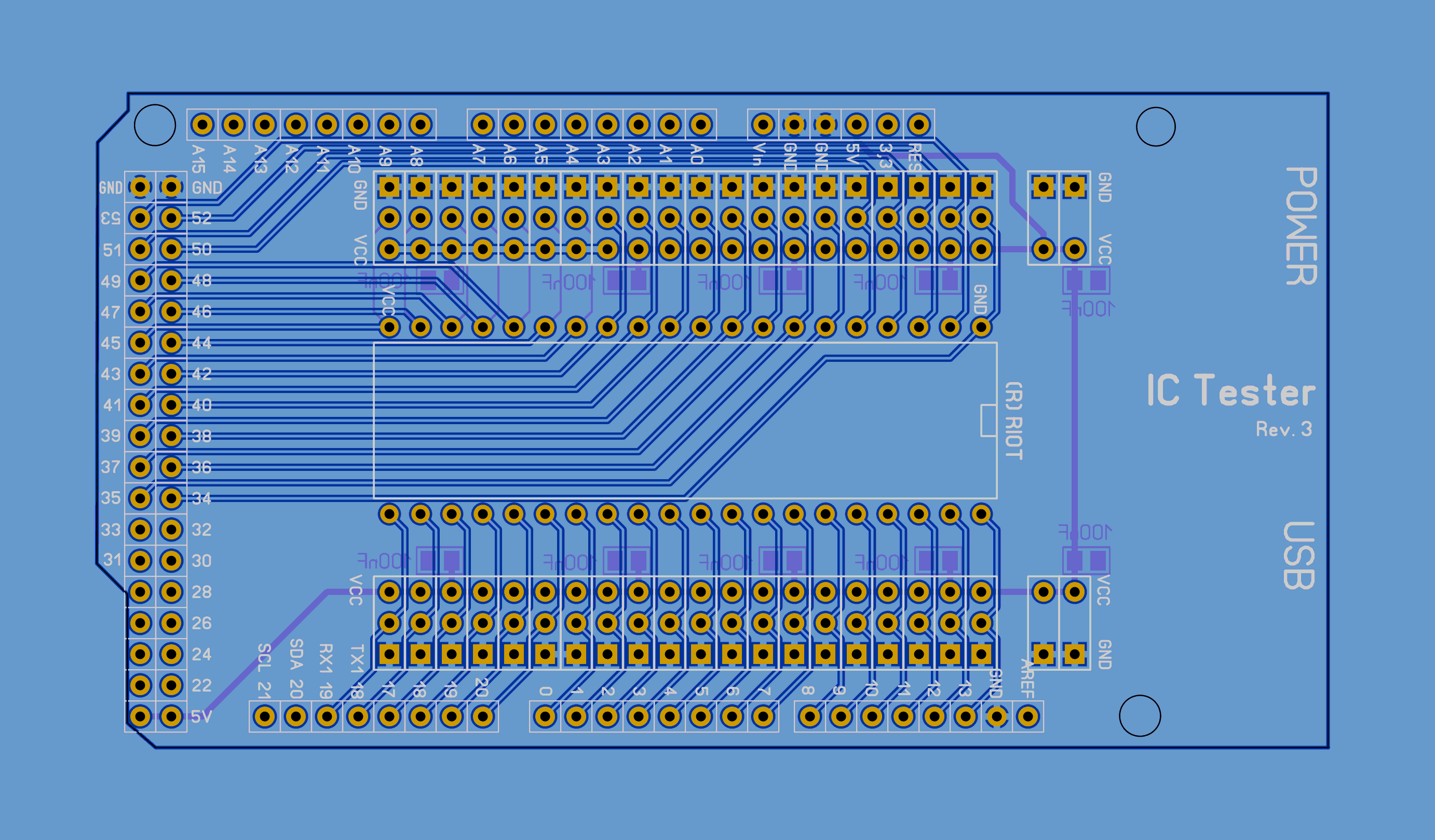Image resolution: width=1435 pixels, height=840 pixels.
Task: Select the pad labeled 53
Action: coord(140,218)
